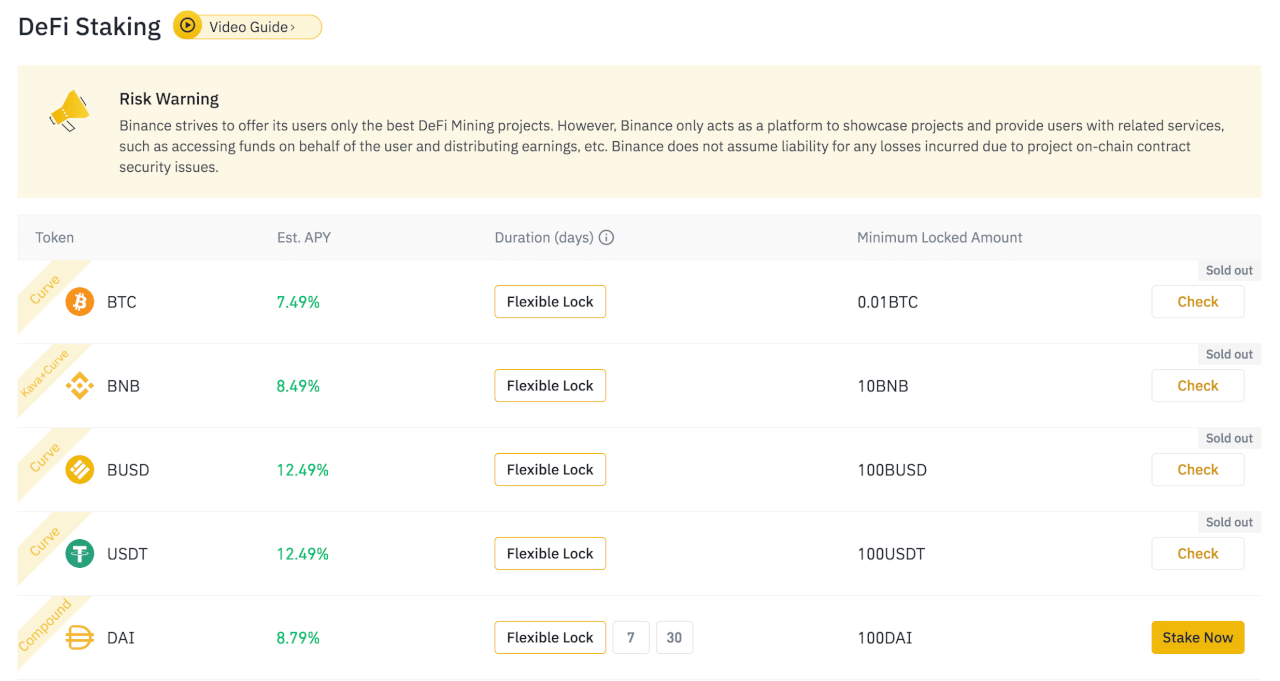Choose the 7 day duration for DAI
Viewport: 1280px width, 681px height.
(x=631, y=638)
